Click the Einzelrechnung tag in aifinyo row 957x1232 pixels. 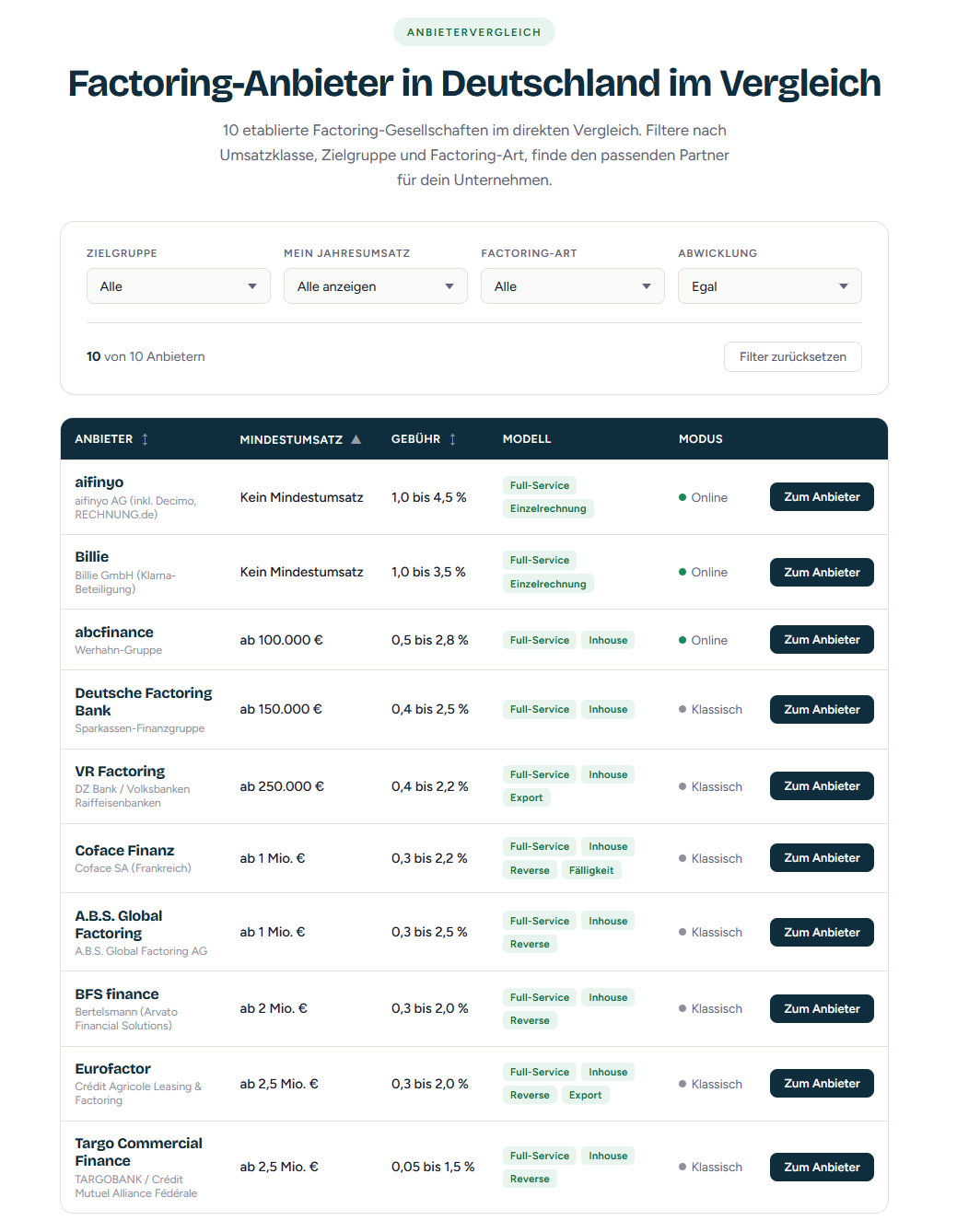click(548, 508)
